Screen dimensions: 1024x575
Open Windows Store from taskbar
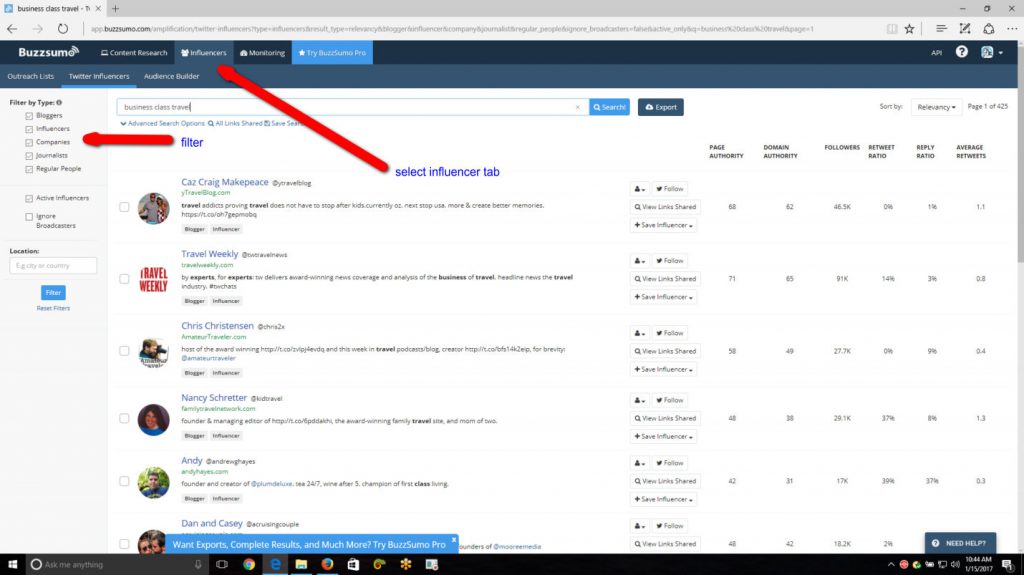point(353,565)
